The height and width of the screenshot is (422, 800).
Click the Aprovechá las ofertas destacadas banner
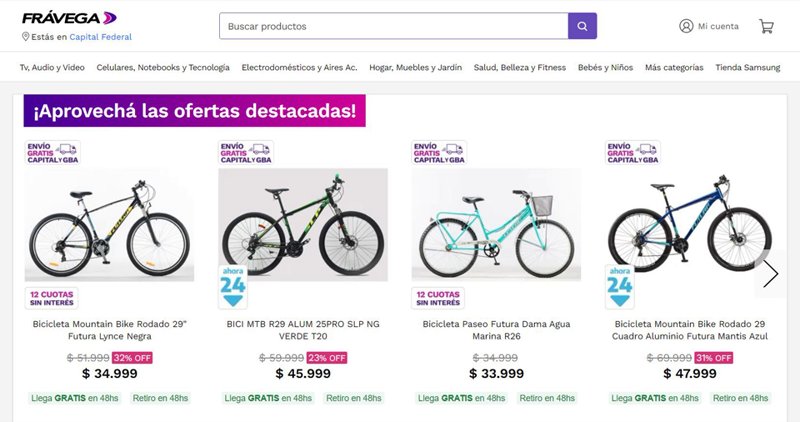195,111
